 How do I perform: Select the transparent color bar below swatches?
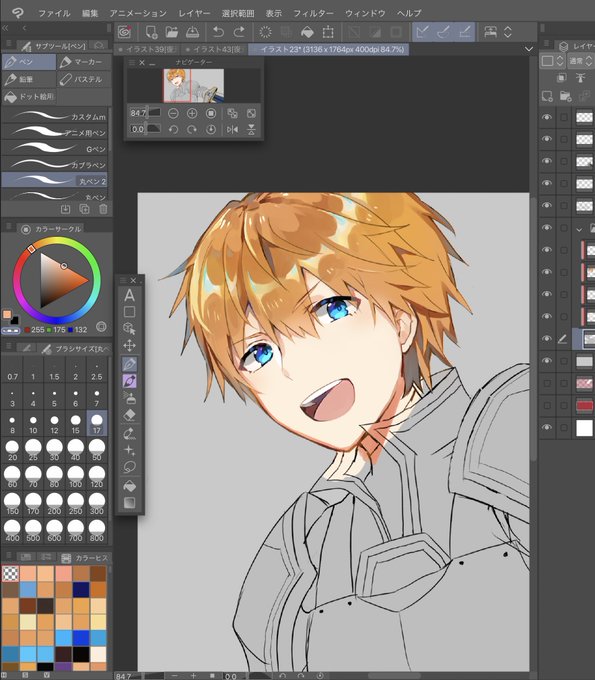(10, 331)
